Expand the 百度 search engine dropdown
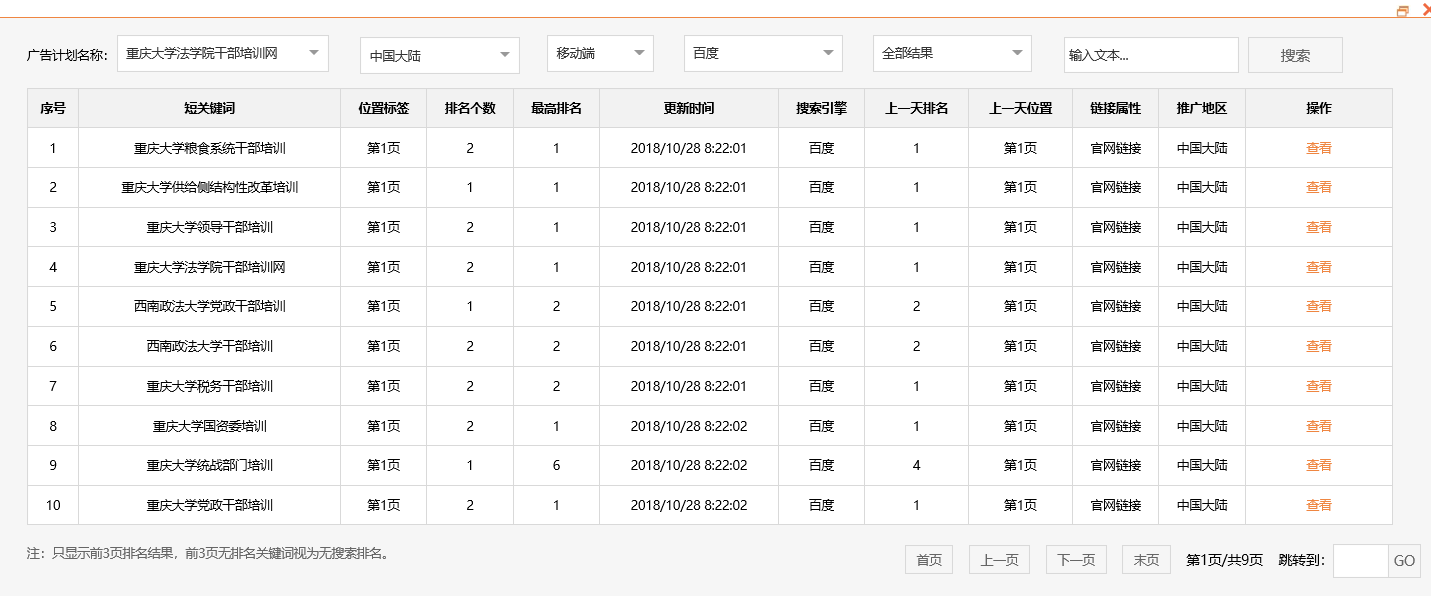 (x=762, y=53)
